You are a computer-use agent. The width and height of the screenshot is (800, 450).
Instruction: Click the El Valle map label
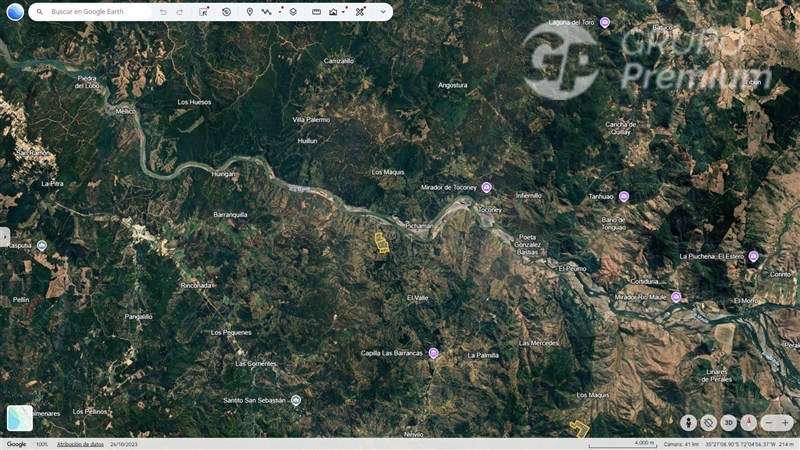click(418, 298)
